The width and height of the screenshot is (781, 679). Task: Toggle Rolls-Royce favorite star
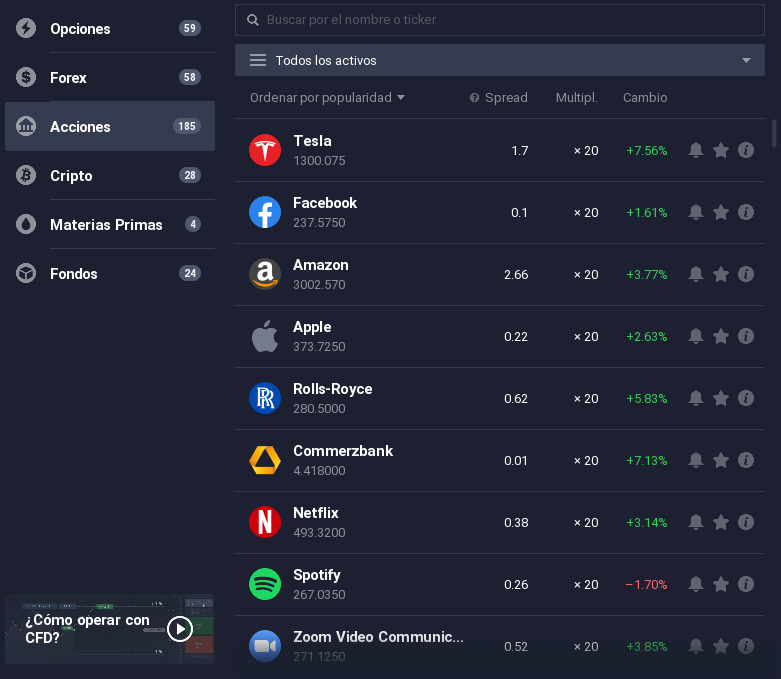coord(721,398)
